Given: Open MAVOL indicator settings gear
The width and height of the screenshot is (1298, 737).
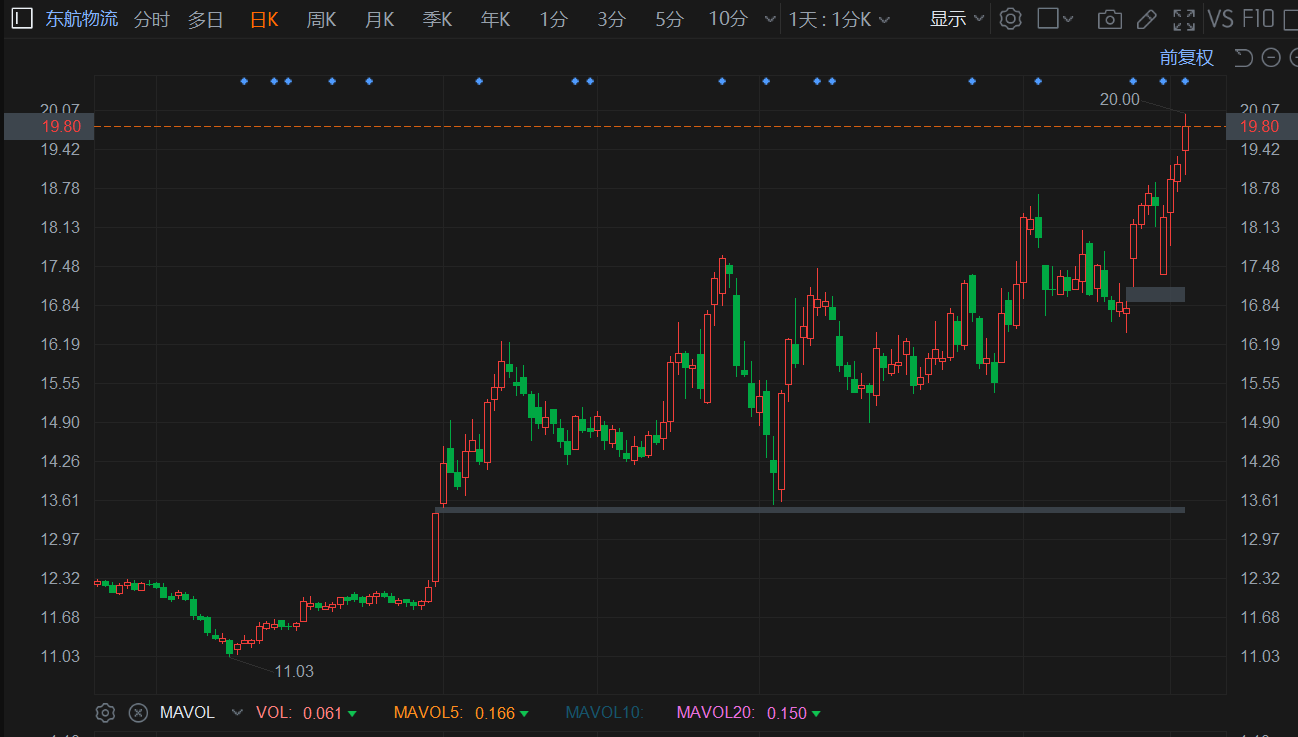Looking at the screenshot, I should pyautogui.click(x=105, y=713).
